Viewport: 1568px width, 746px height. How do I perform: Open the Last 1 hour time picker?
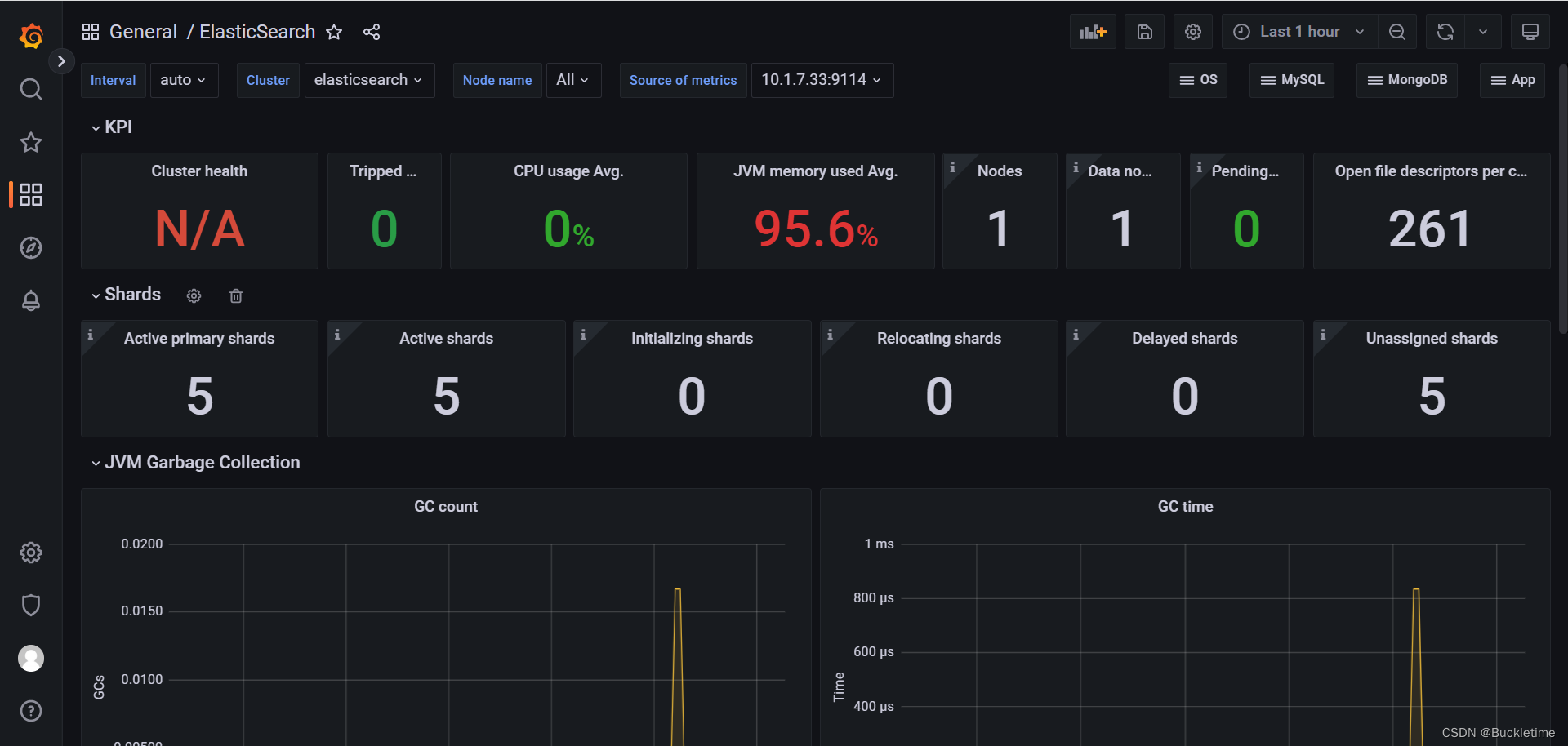(1299, 32)
